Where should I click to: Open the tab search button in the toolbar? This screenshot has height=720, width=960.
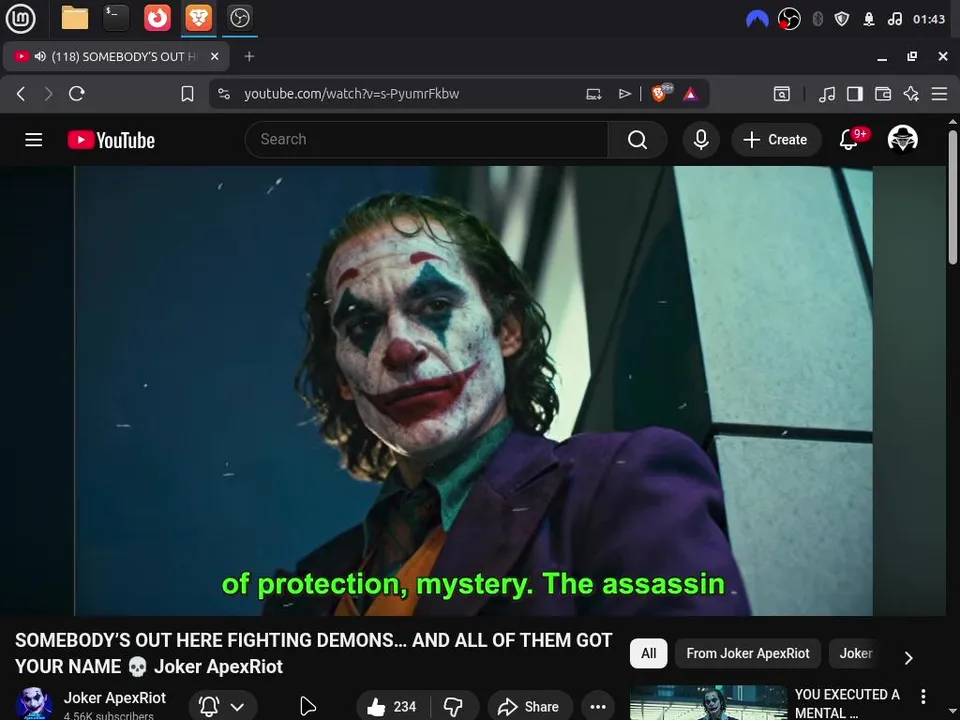coord(782,94)
